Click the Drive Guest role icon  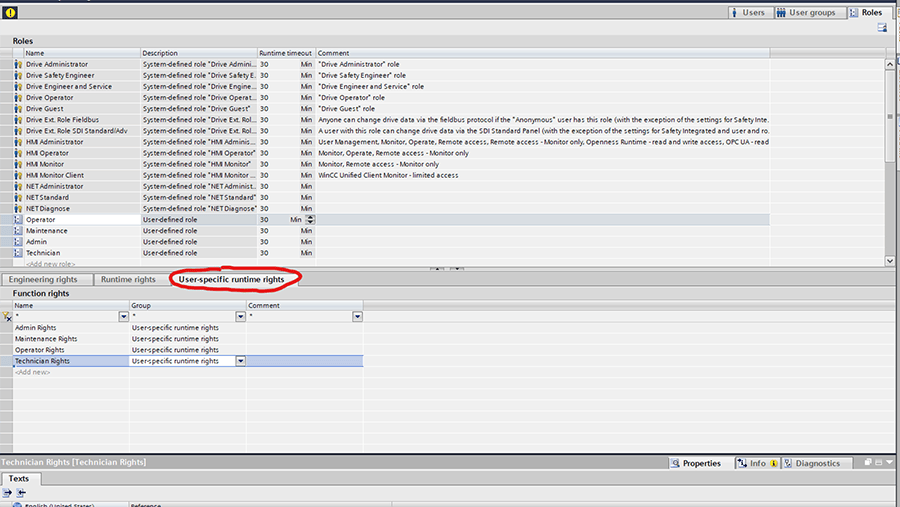coord(18,109)
